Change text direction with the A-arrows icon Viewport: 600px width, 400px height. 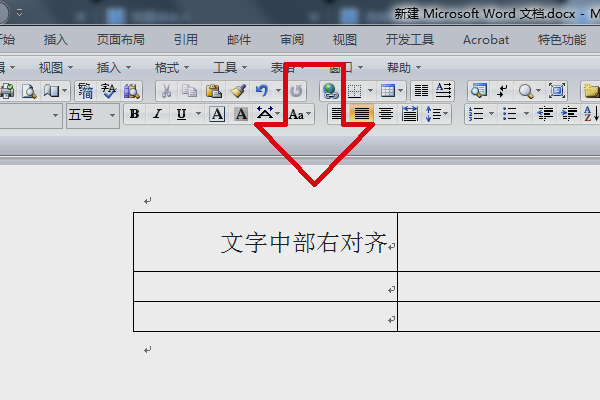[443, 91]
